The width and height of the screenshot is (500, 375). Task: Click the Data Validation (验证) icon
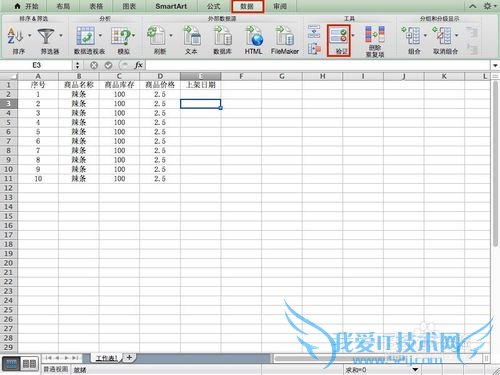(339, 36)
